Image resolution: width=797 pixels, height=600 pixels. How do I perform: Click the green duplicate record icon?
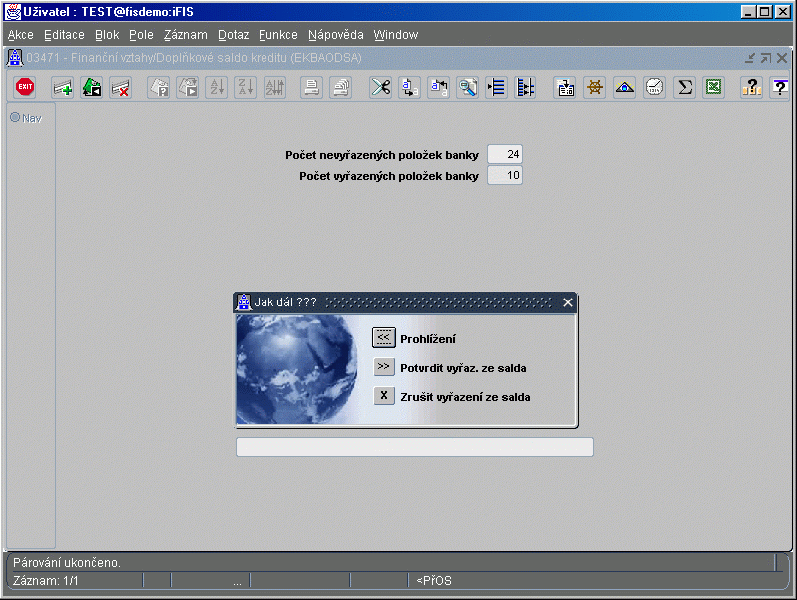[92, 87]
